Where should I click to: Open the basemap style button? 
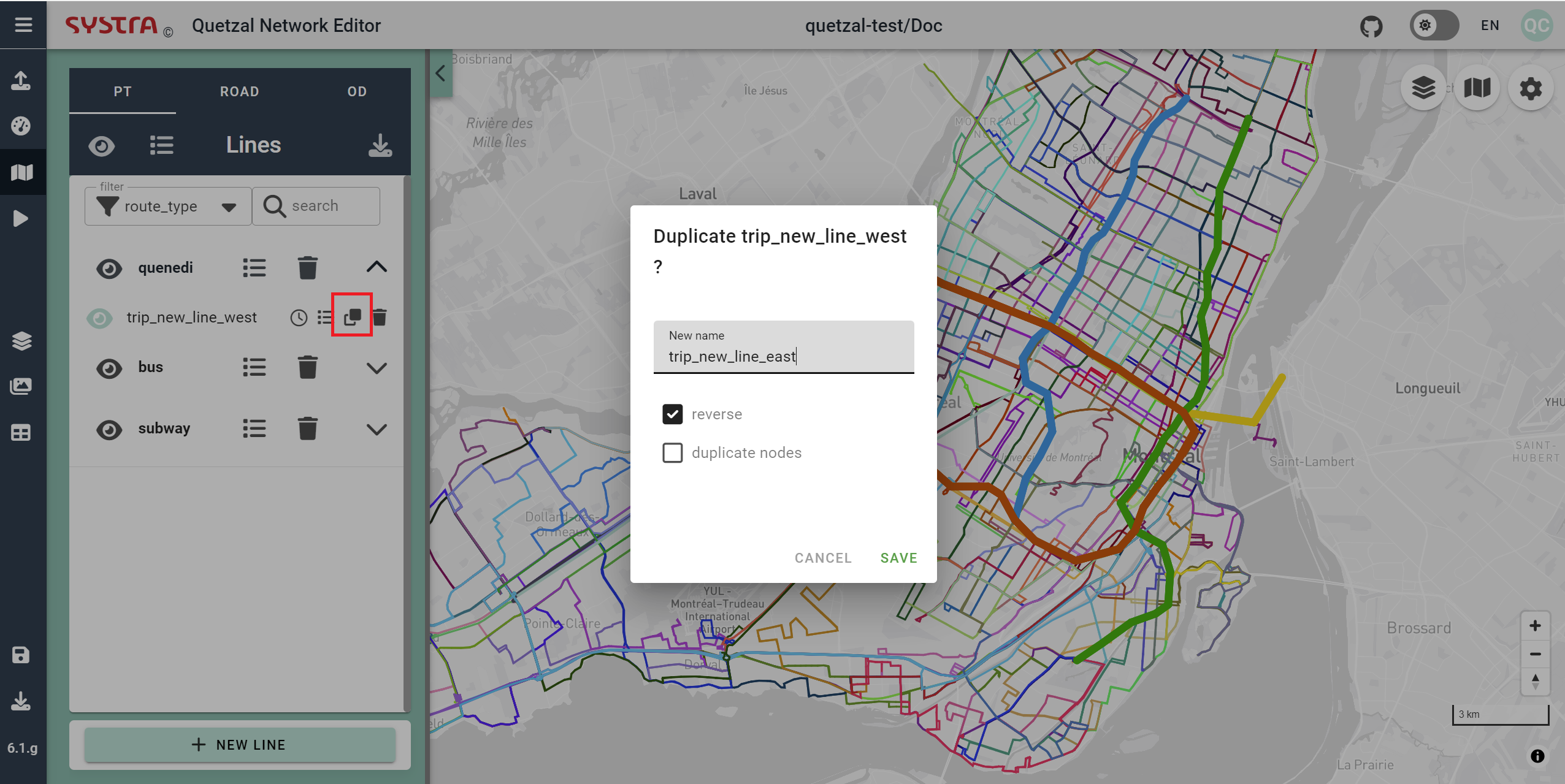click(x=1477, y=88)
